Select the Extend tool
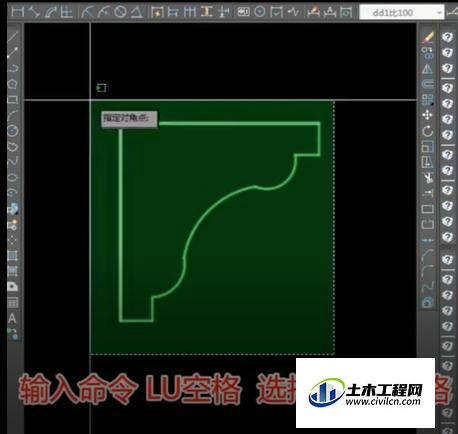 tap(428, 193)
